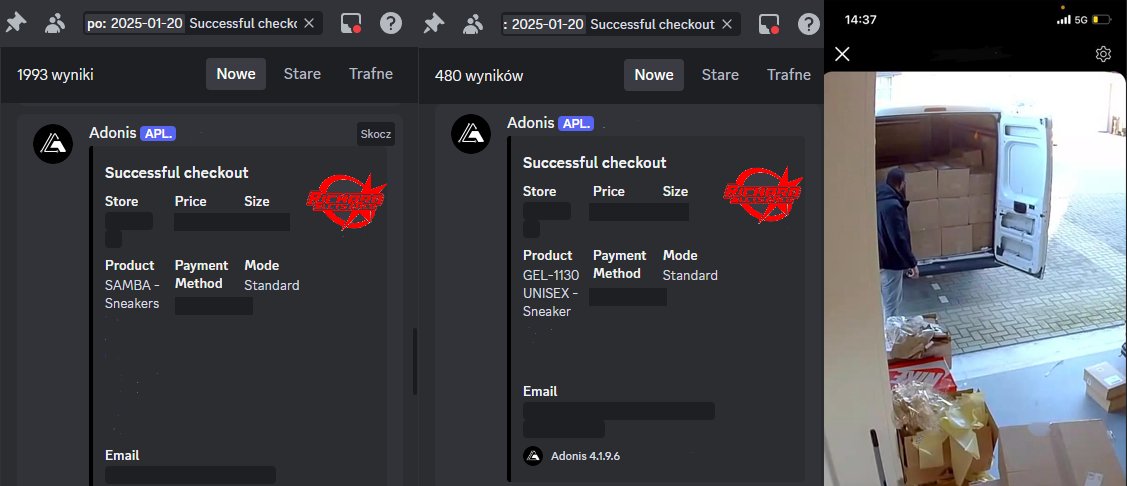Click APL. badge on GEL-1130 checkout message
Screen dimensions: 1127x486
tap(576, 124)
